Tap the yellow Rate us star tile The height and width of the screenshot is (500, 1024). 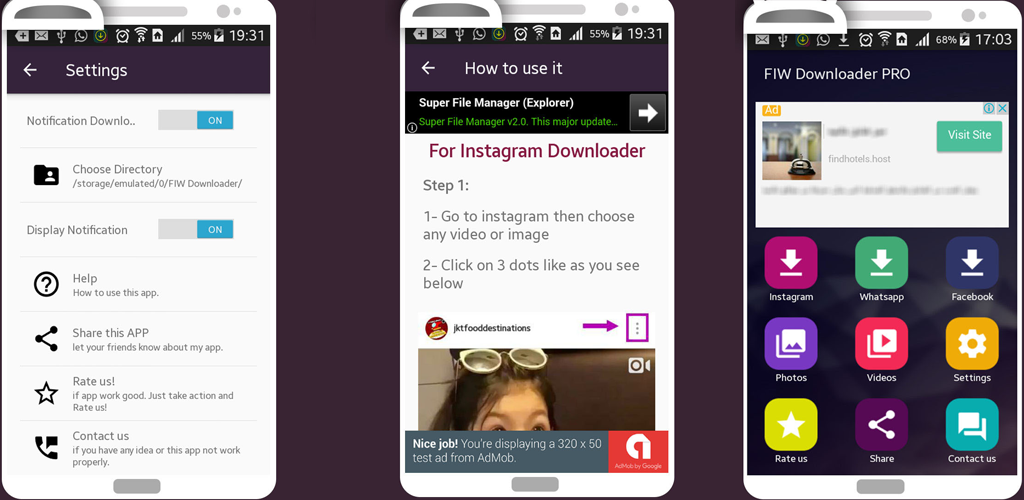791,424
